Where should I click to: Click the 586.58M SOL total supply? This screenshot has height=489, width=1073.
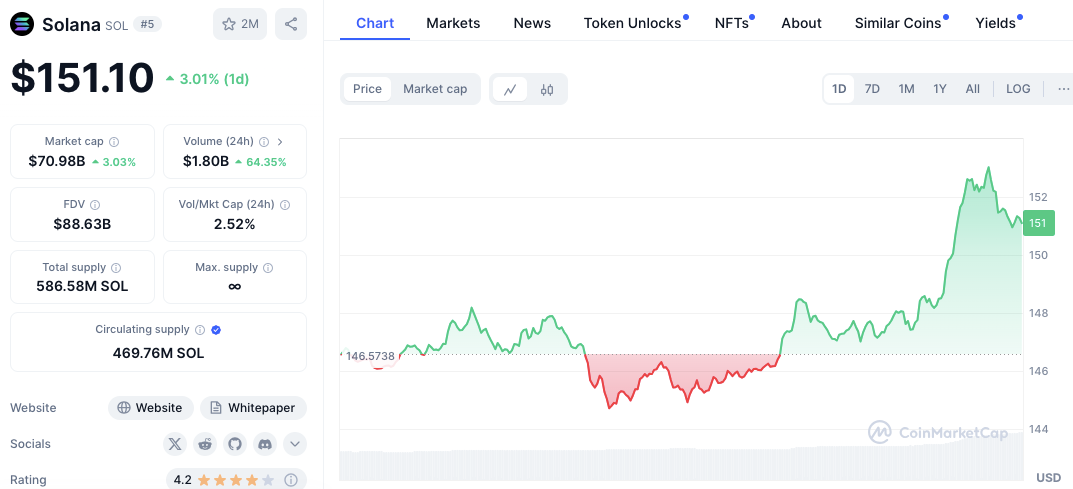[82, 287]
